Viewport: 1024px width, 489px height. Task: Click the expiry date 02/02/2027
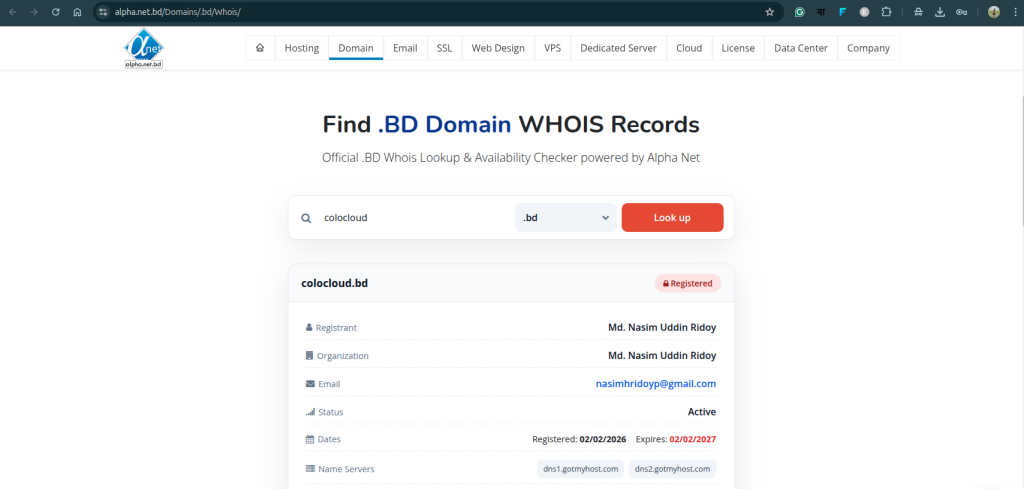click(693, 439)
